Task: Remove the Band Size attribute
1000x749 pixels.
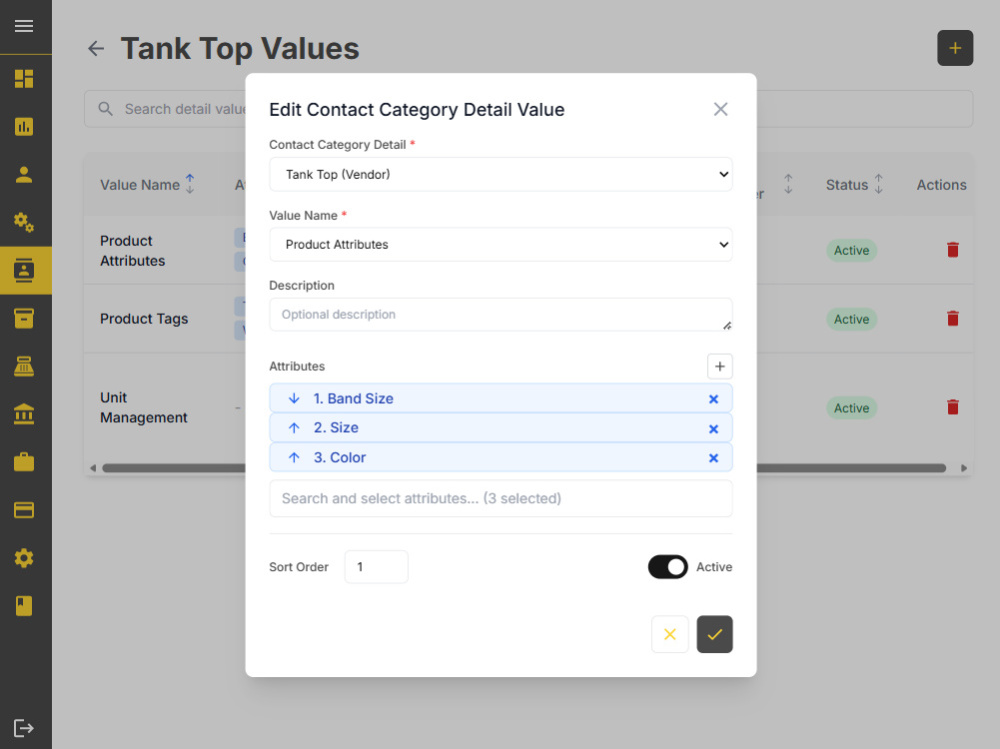Action: click(x=714, y=399)
